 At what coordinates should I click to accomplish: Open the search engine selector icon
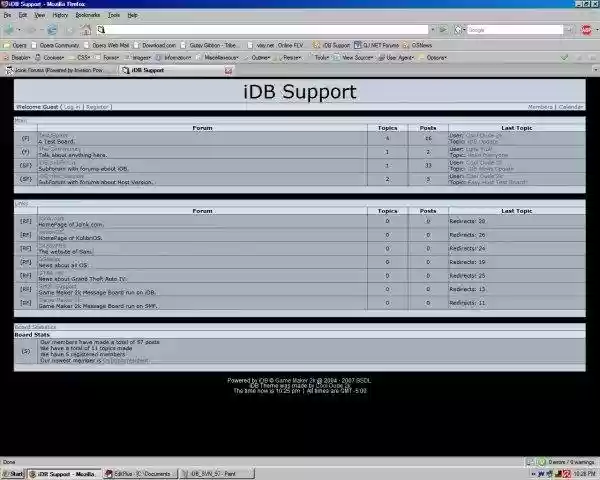[x=458, y=29]
